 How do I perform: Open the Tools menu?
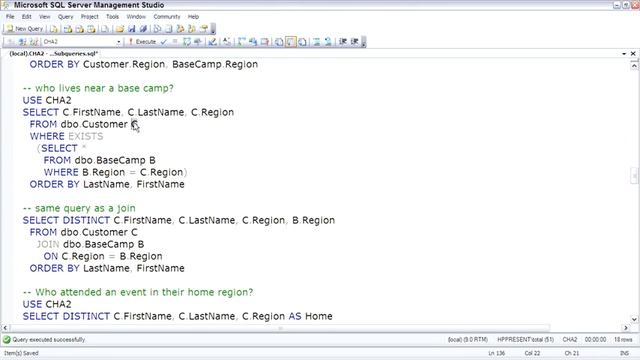tap(112, 17)
